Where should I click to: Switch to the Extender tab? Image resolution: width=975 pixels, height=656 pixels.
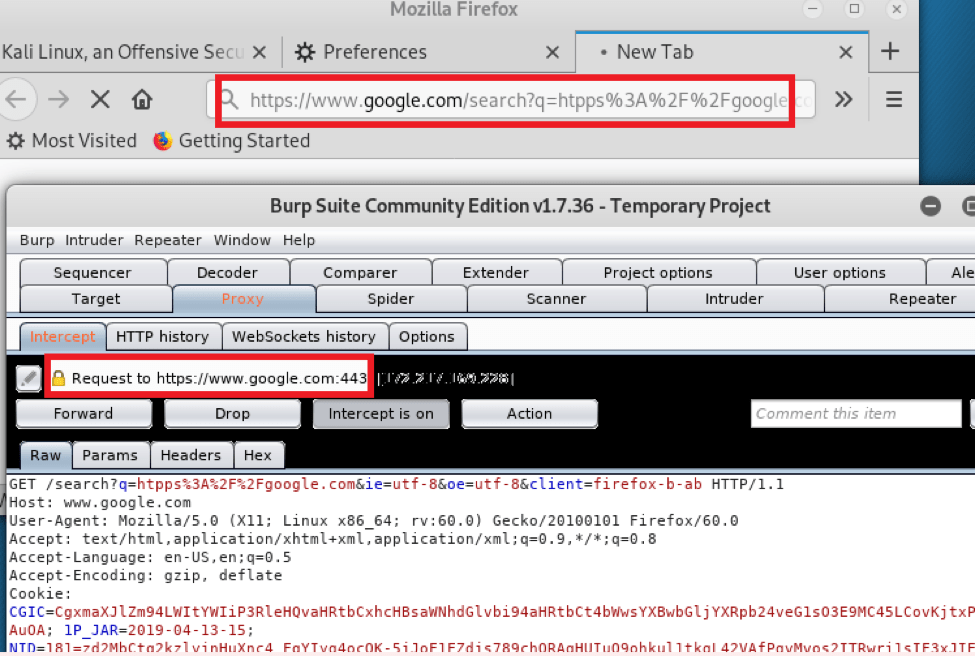496,272
